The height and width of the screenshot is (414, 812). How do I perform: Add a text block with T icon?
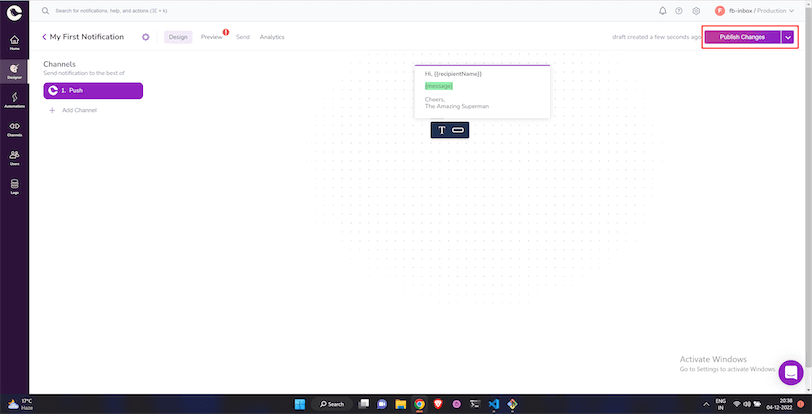pyautogui.click(x=441, y=130)
